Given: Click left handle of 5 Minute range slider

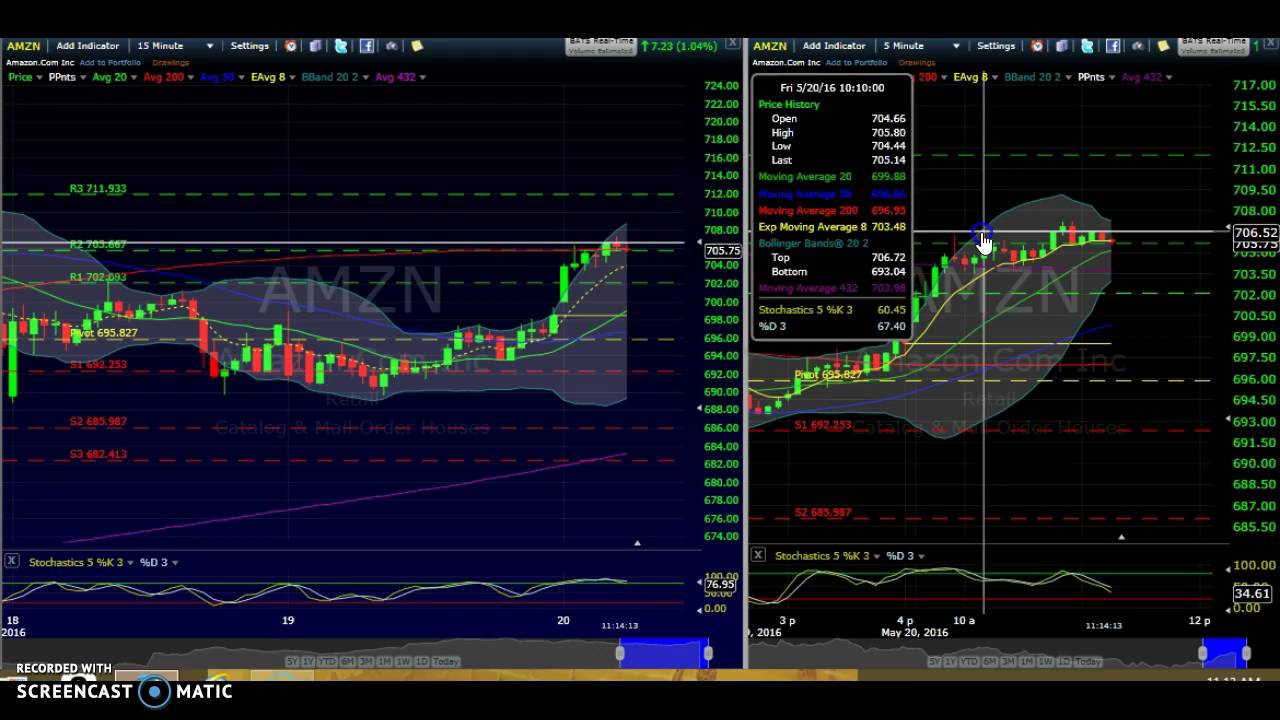Looking at the screenshot, I should coord(1203,654).
